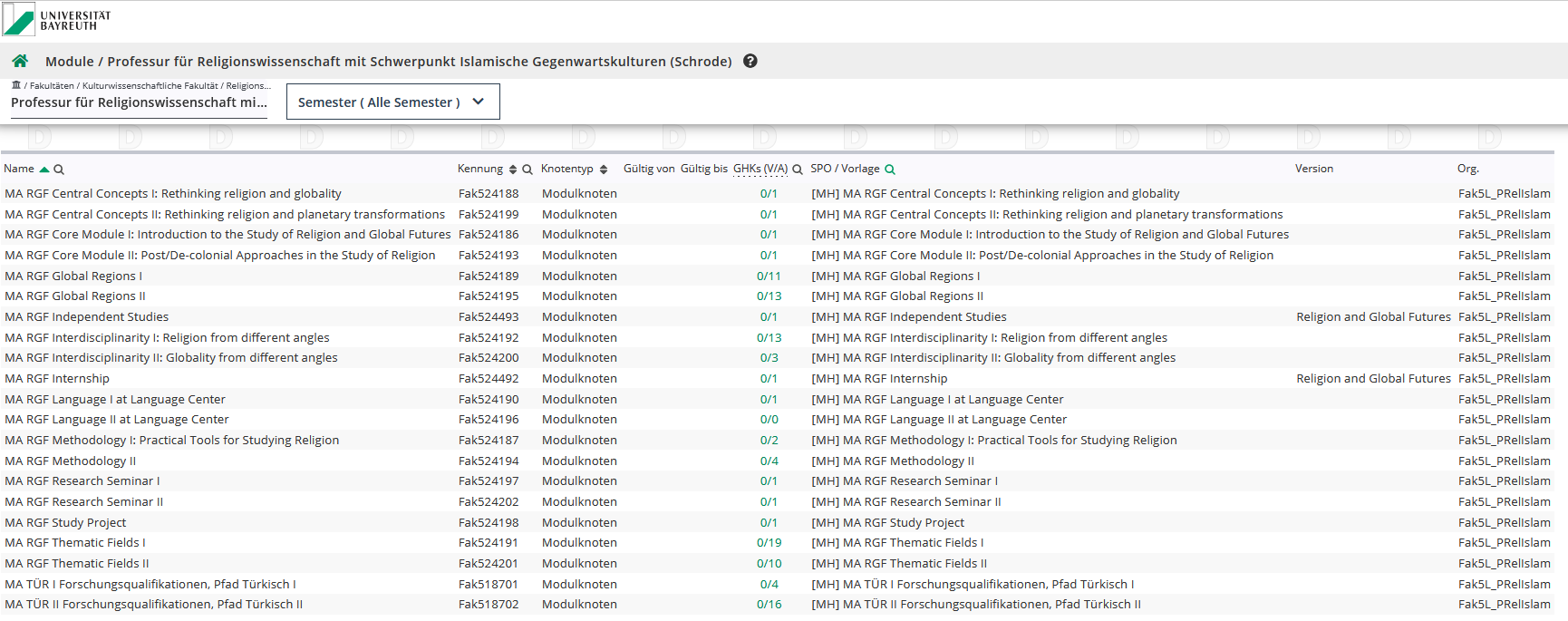The width and height of the screenshot is (1568, 621).
Task: Click the green home icon
Action: coord(20,61)
